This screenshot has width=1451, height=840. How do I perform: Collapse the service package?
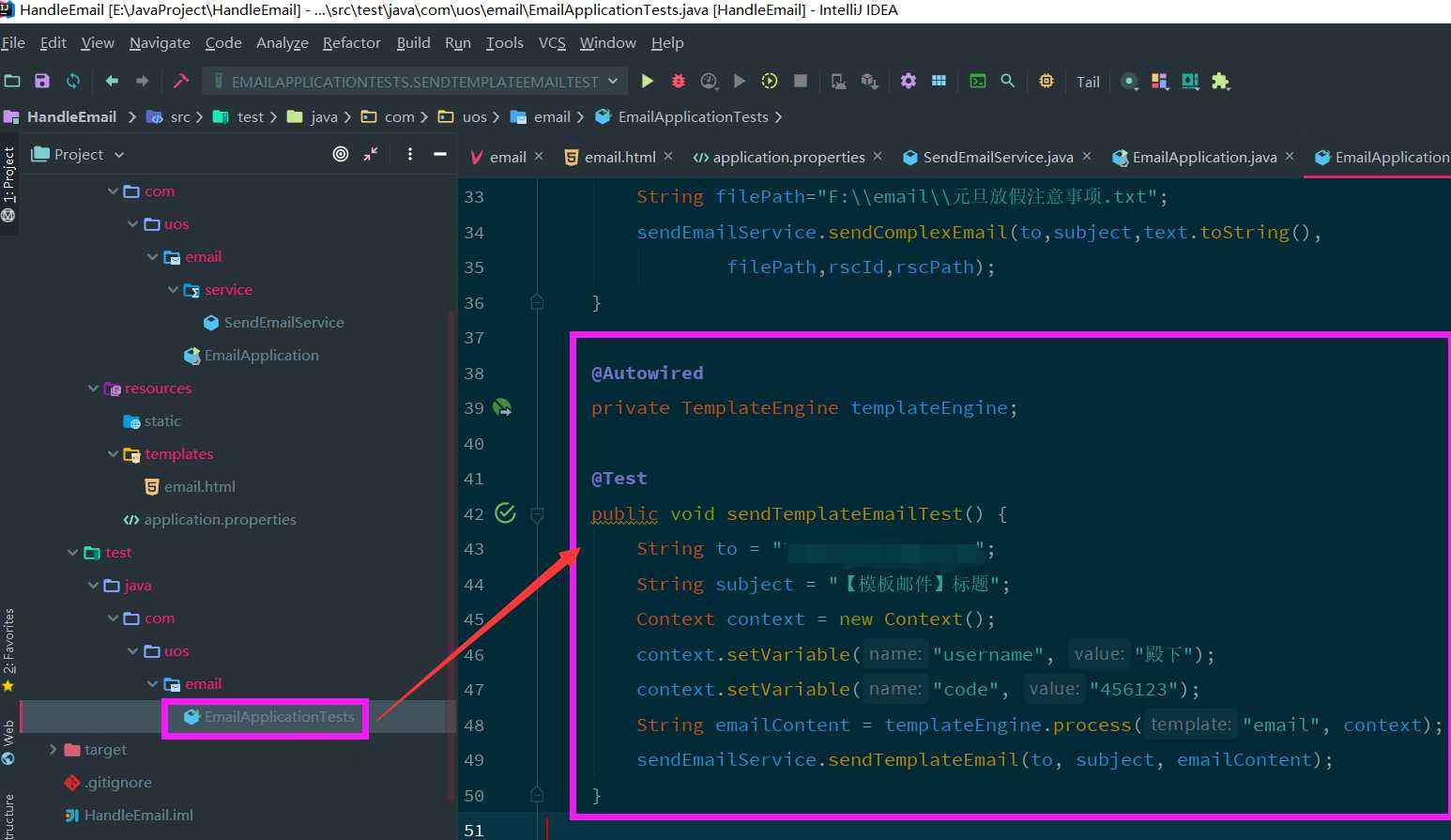coord(173,289)
